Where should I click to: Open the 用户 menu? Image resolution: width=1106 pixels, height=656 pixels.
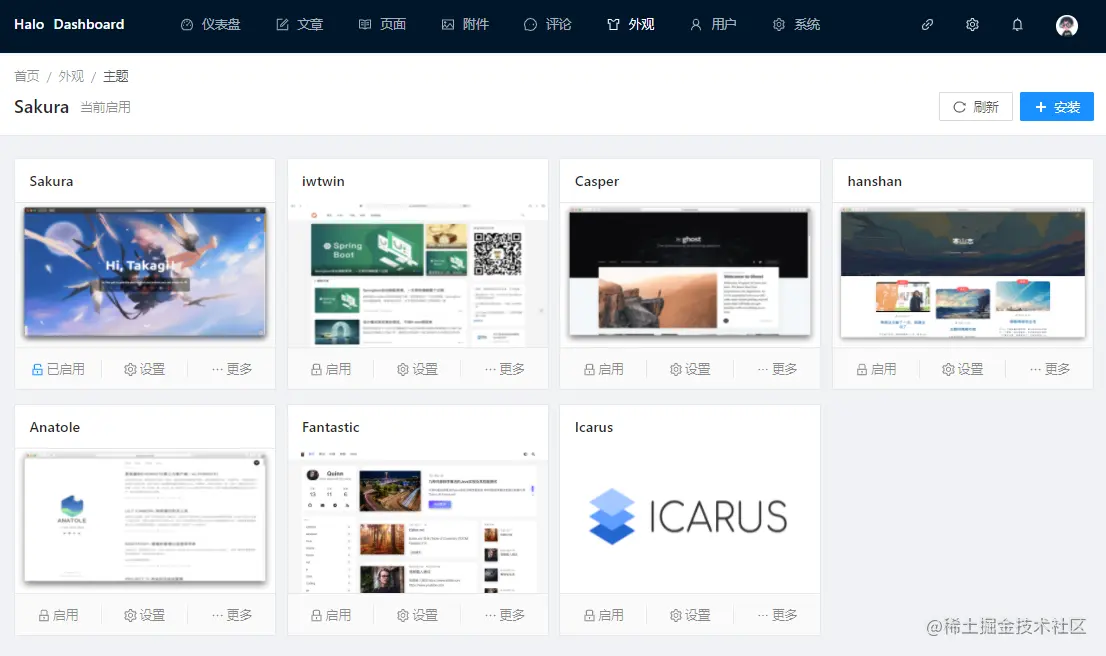click(713, 25)
